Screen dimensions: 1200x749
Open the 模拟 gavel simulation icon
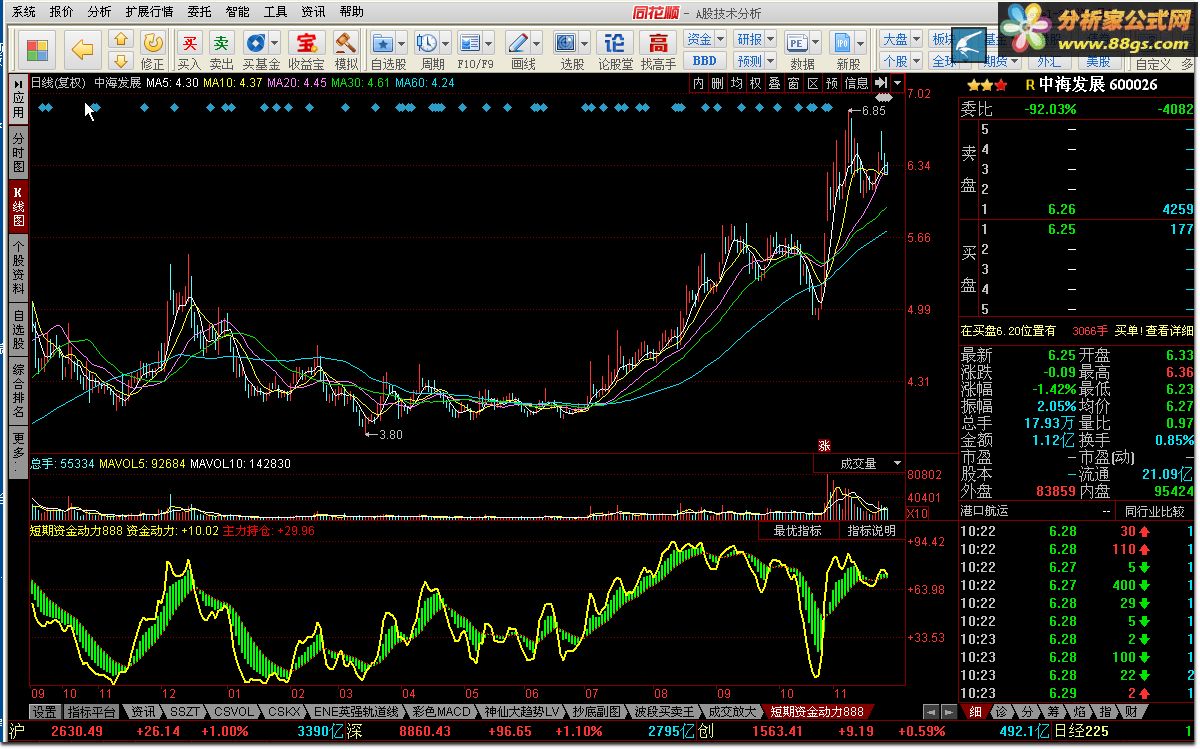point(346,43)
